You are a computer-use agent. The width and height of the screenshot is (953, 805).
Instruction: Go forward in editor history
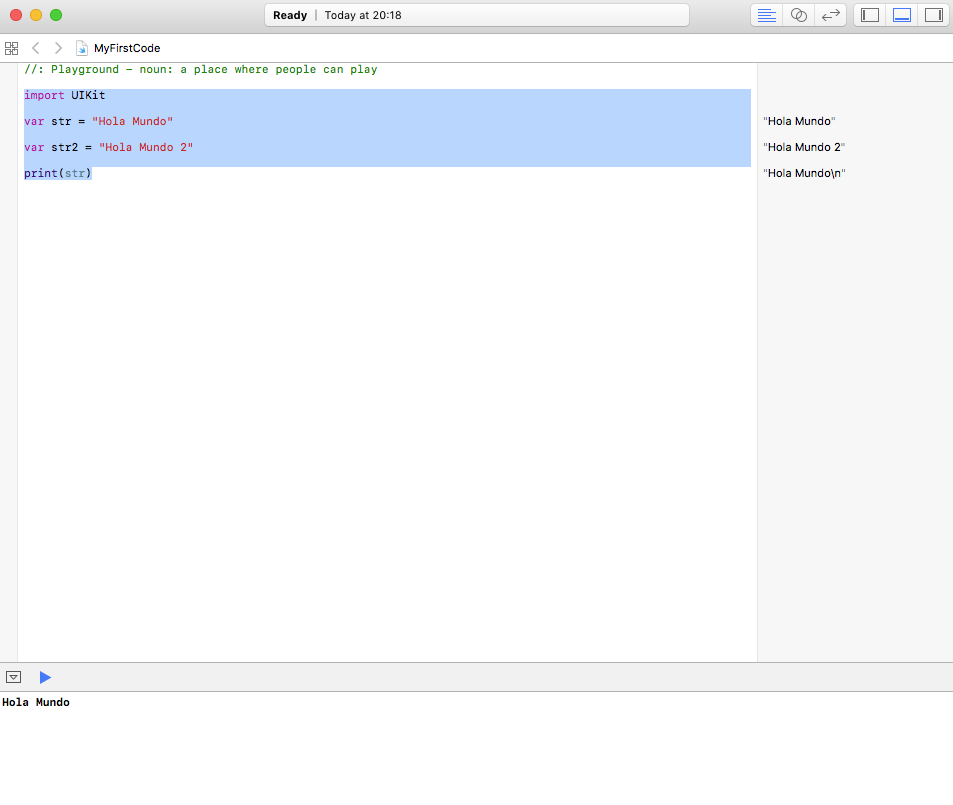[x=58, y=48]
